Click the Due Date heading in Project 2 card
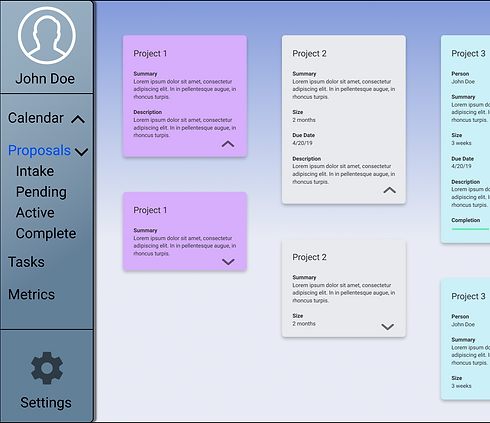 click(x=304, y=135)
